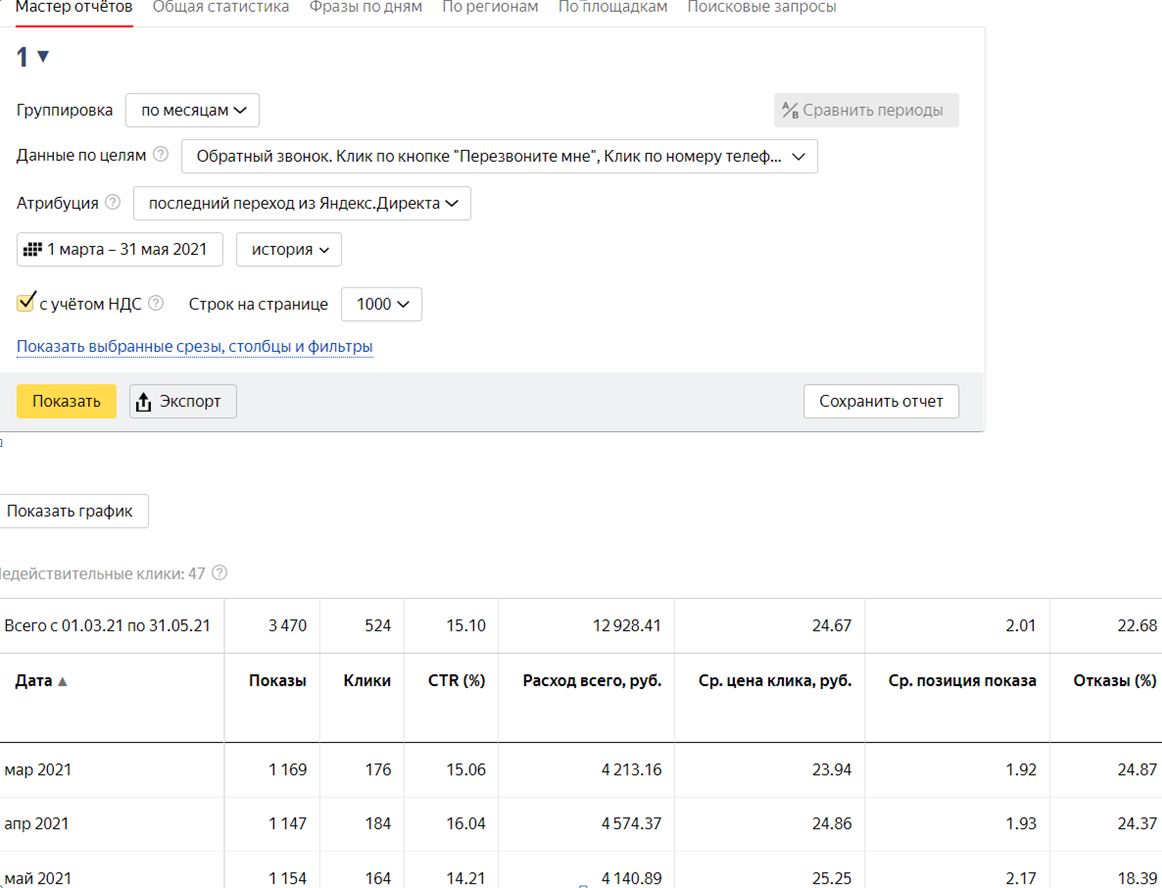Screen dimensions: 1162x888
Task: Click calendar icon in date range field
Action: 33,249
